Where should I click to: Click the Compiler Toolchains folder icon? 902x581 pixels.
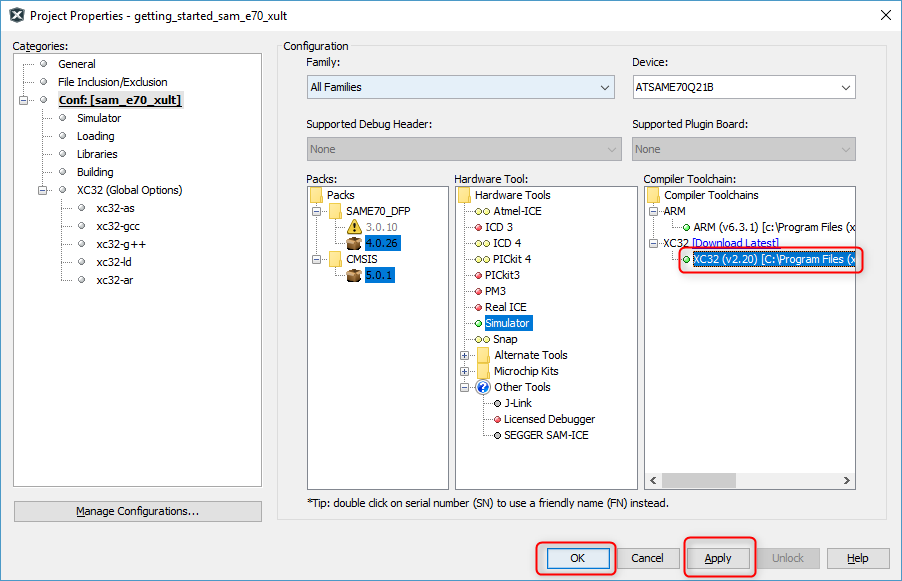(x=654, y=195)
